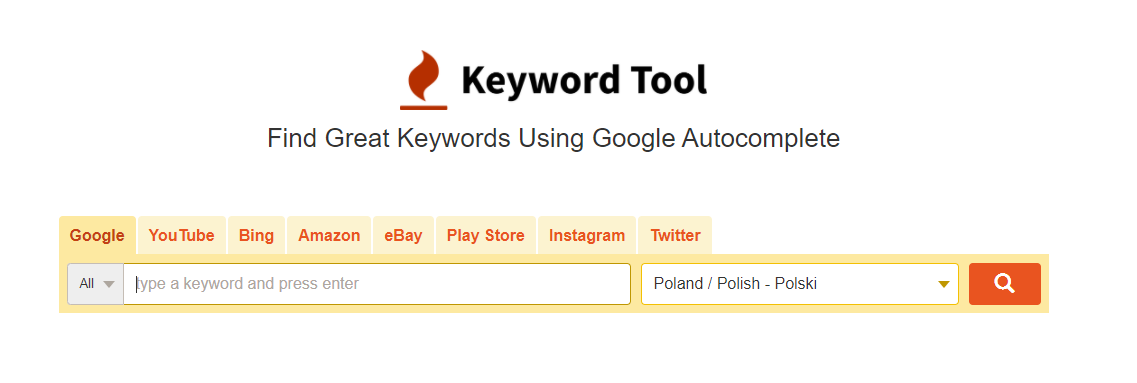This screenshot has height=383, width=1137.
Task: Click the word 'Keyword' in the logo title
Action: click(x=540, y=81)
